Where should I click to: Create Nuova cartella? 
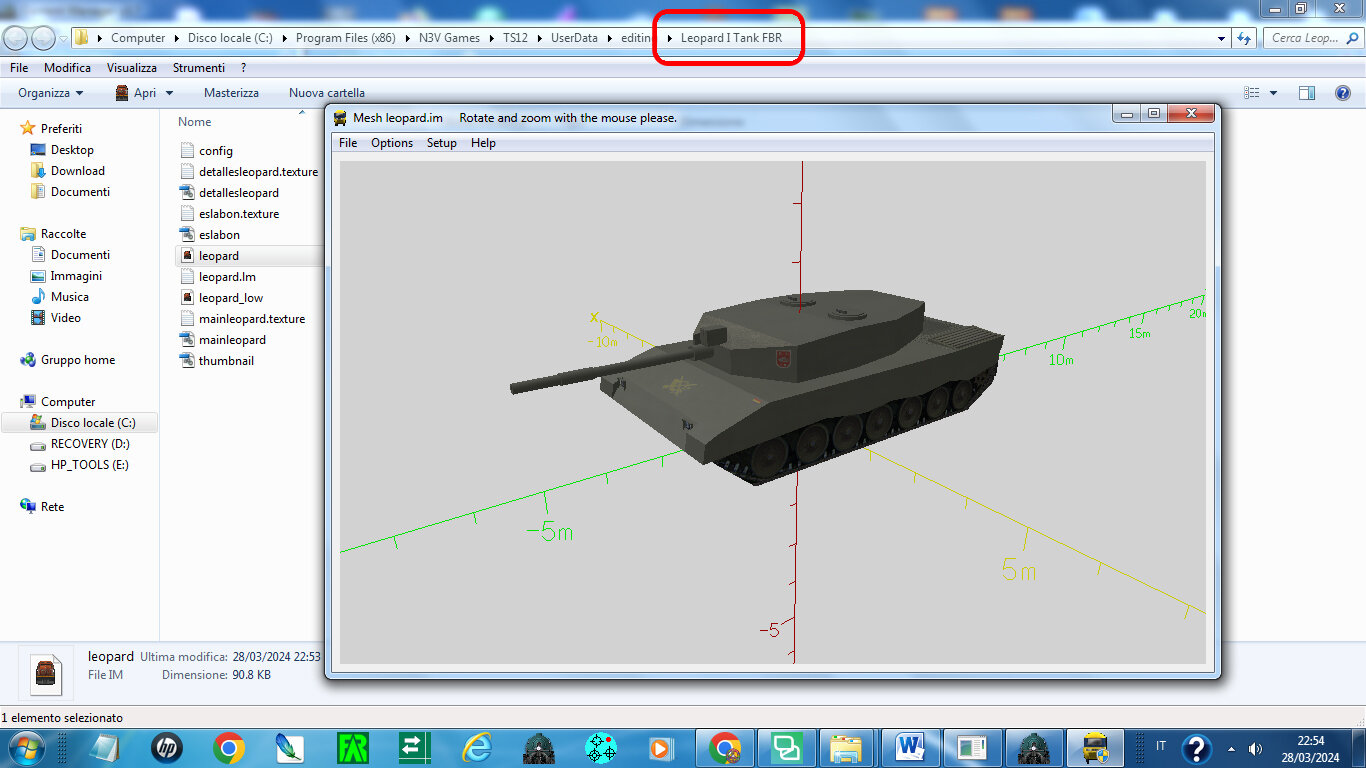[327, 93]
